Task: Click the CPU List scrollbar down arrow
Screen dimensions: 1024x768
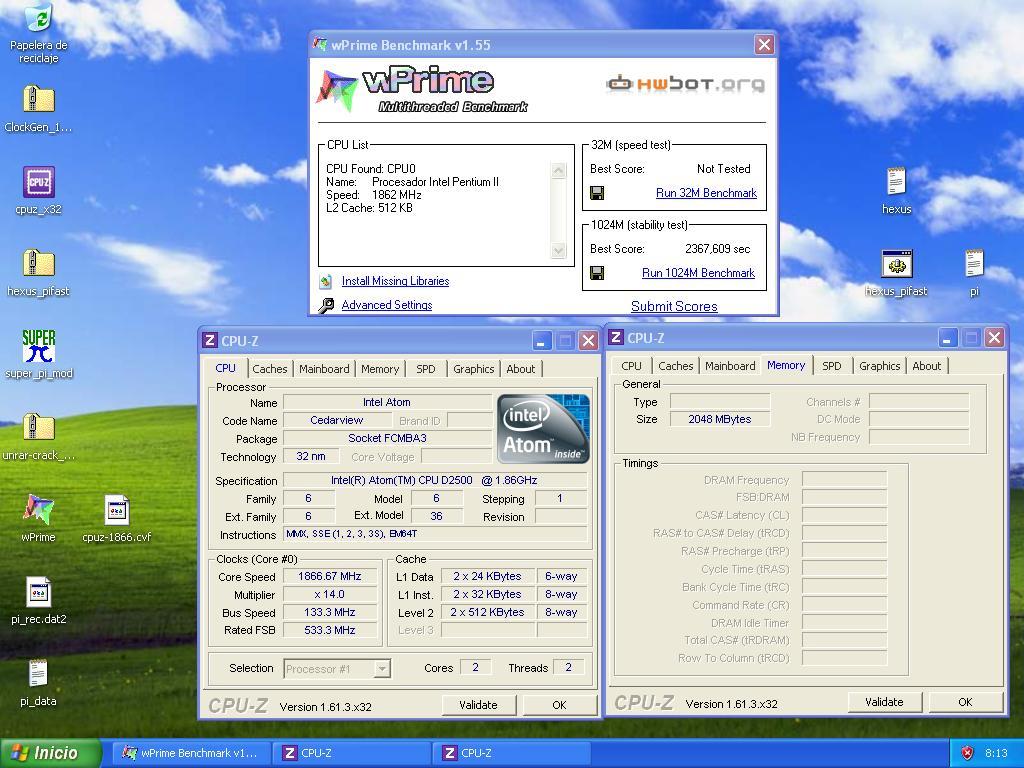Action: 558,250
